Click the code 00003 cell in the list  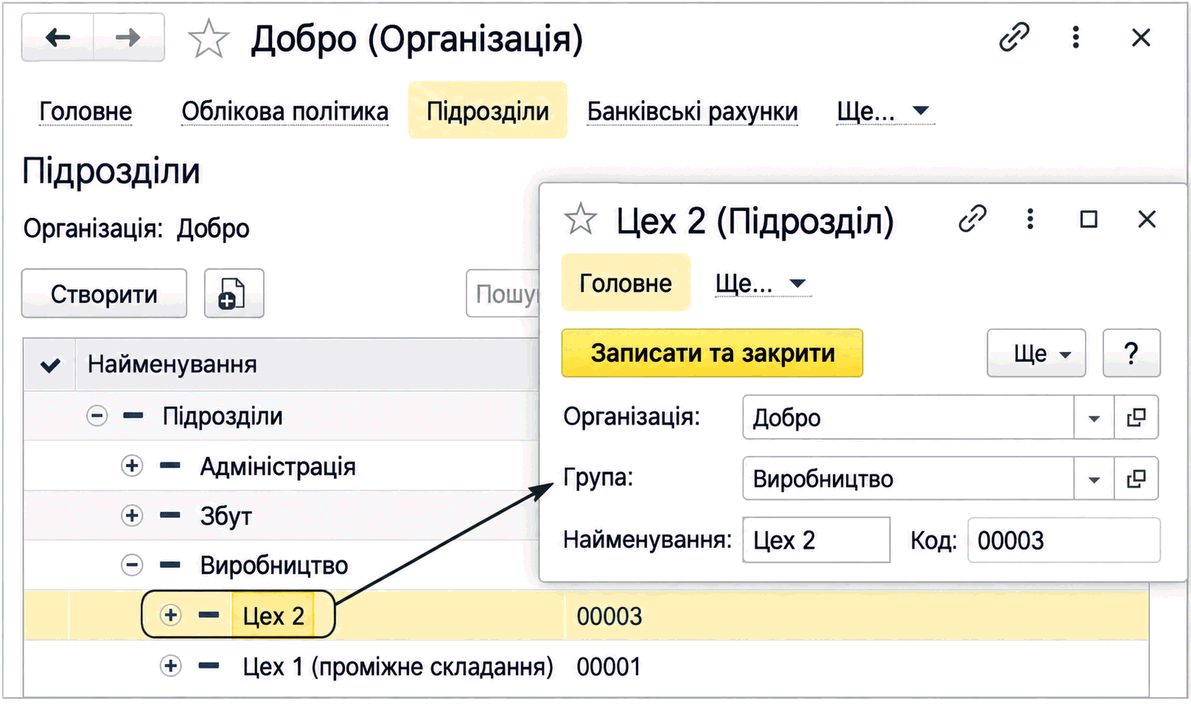pos(609,616)
